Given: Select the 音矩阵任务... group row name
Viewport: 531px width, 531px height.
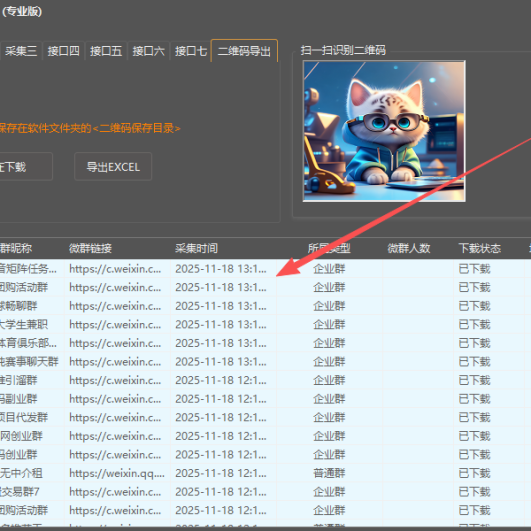Looking at the screenshot, I should pos(28,269).
